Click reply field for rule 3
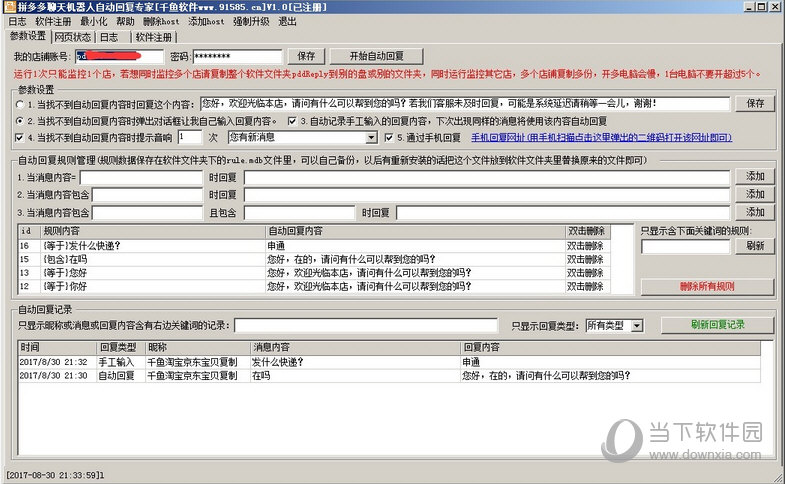The image size is (786, 484). click(563, 212)
